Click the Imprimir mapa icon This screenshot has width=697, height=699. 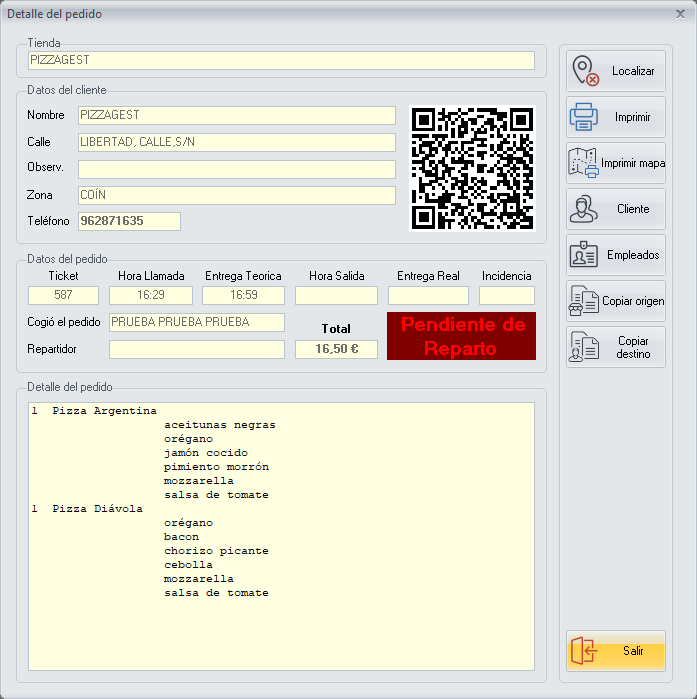coord(584,163)
